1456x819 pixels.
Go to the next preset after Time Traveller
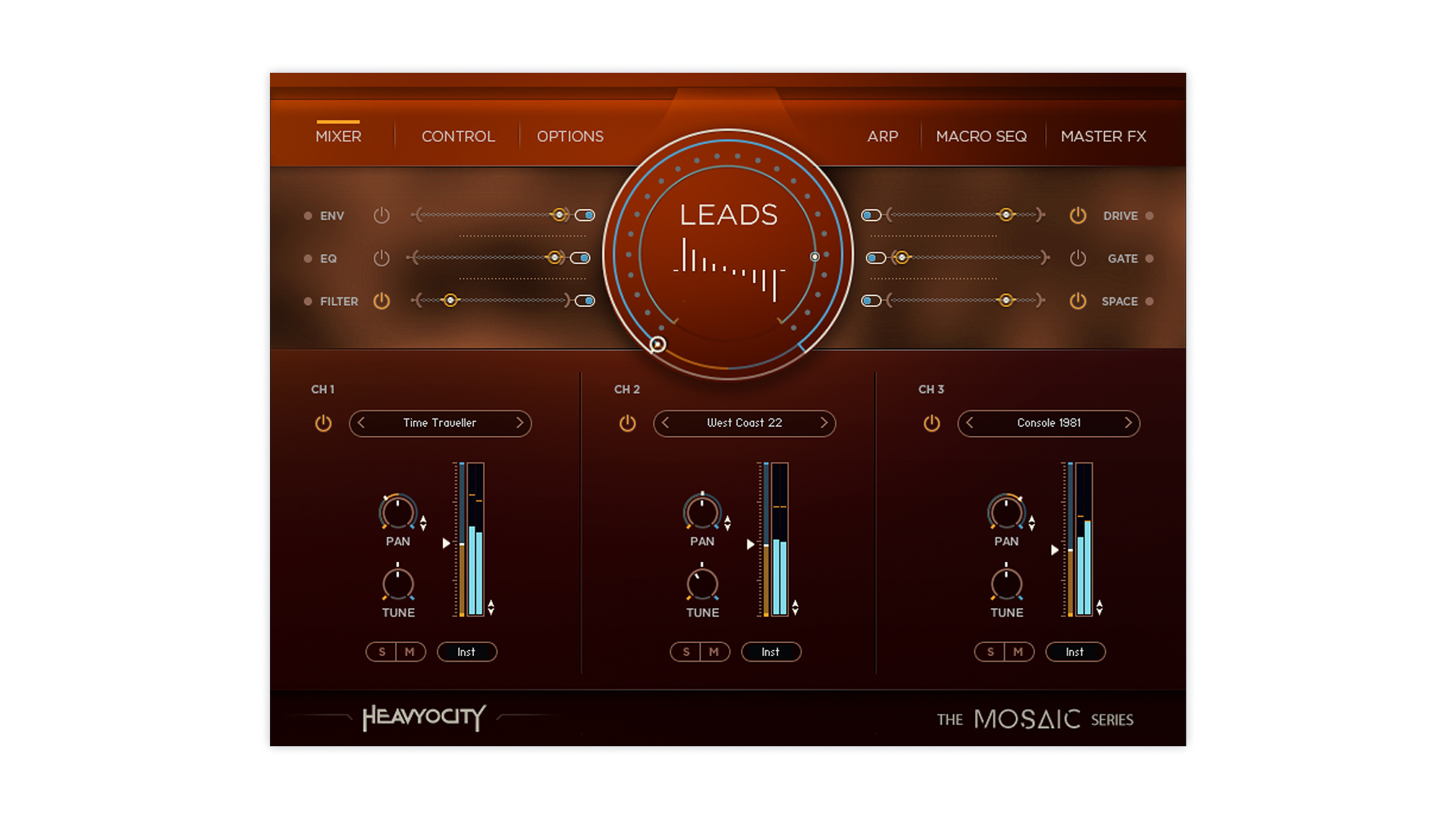point(519,423)
